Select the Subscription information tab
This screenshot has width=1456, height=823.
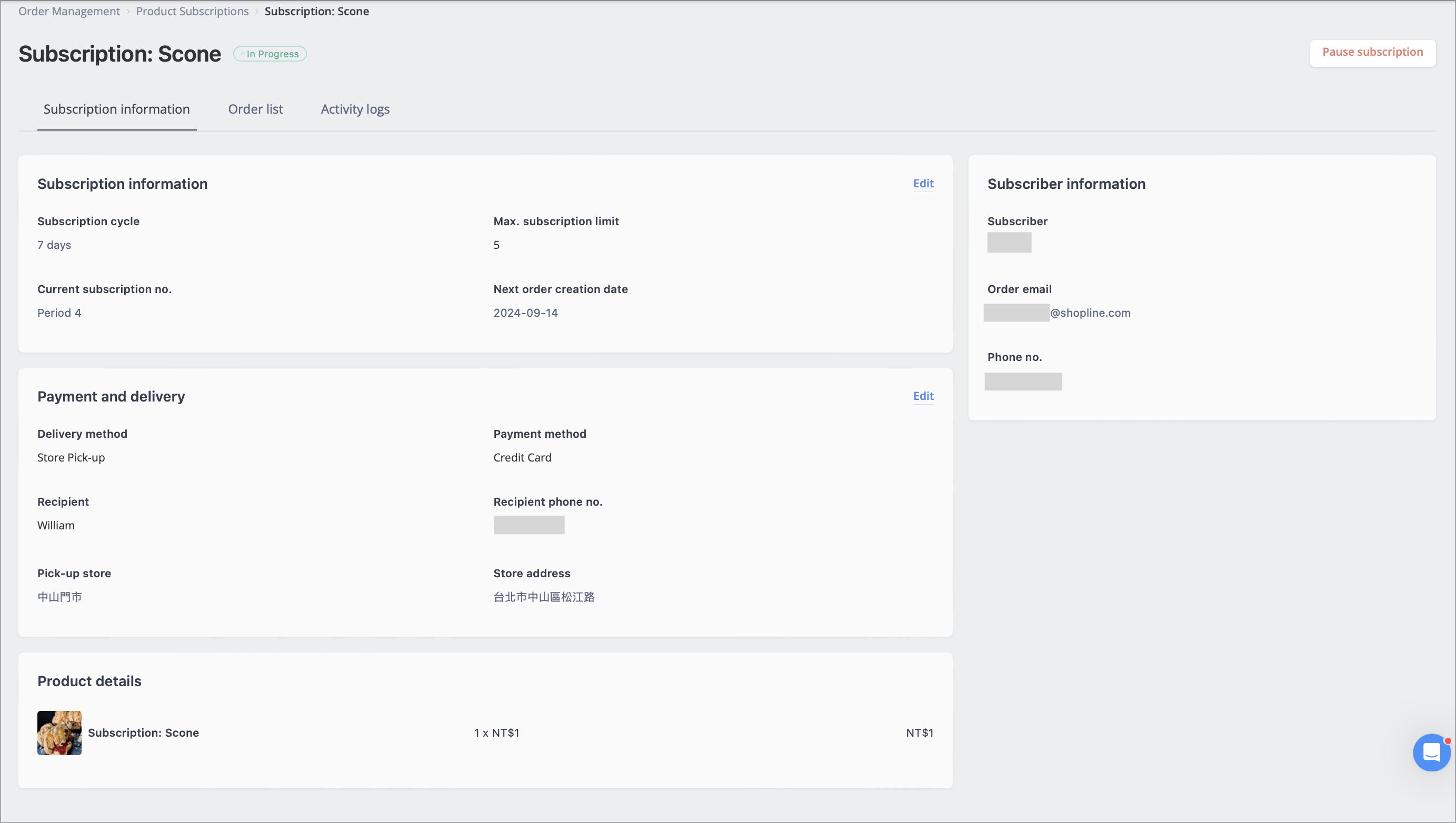(116, 109)
